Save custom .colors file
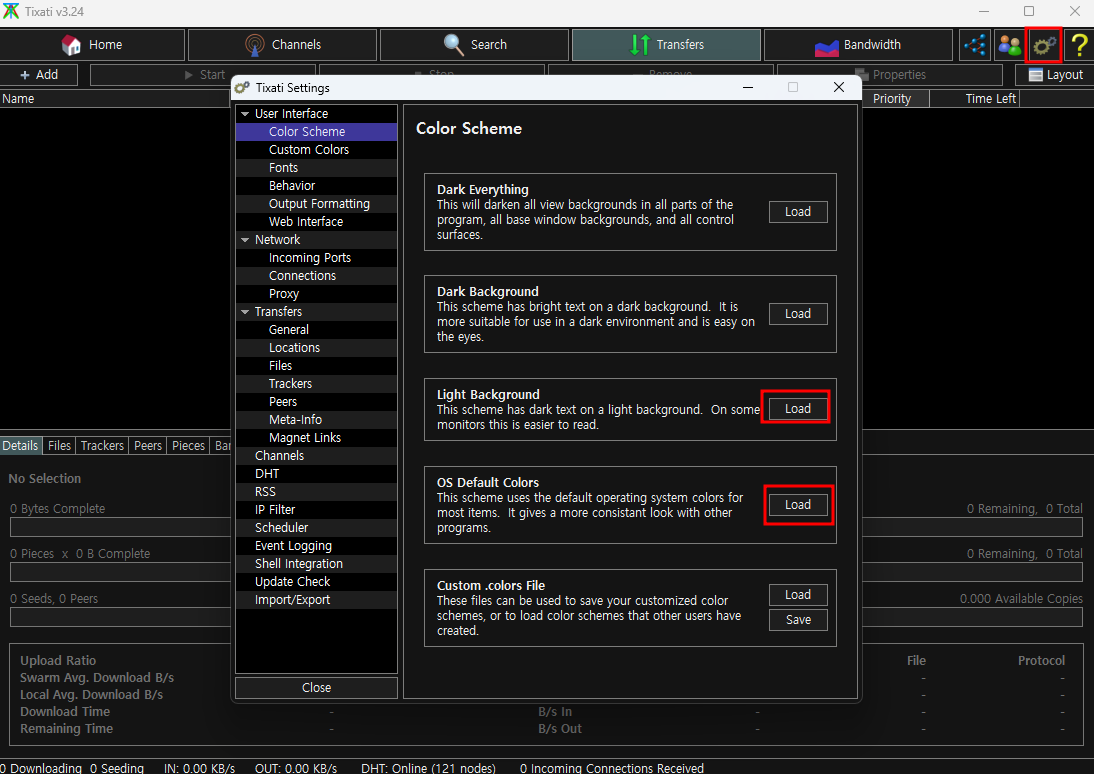Viewport: 1094px width, 774px height. (798, 620)
